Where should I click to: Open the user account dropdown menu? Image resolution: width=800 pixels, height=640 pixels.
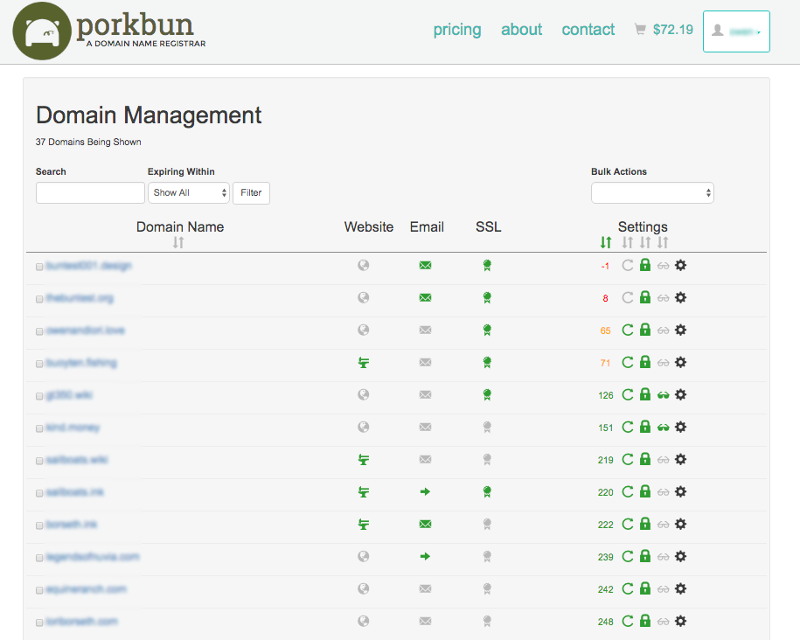(x=736, y=31)
